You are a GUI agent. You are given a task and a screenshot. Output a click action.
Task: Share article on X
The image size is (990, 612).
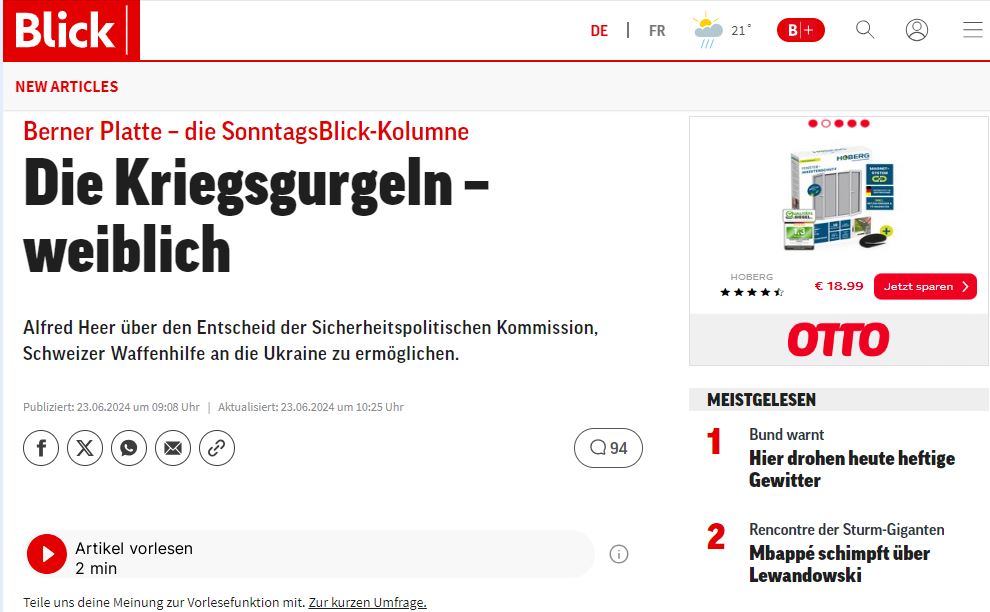pos(85,448)
